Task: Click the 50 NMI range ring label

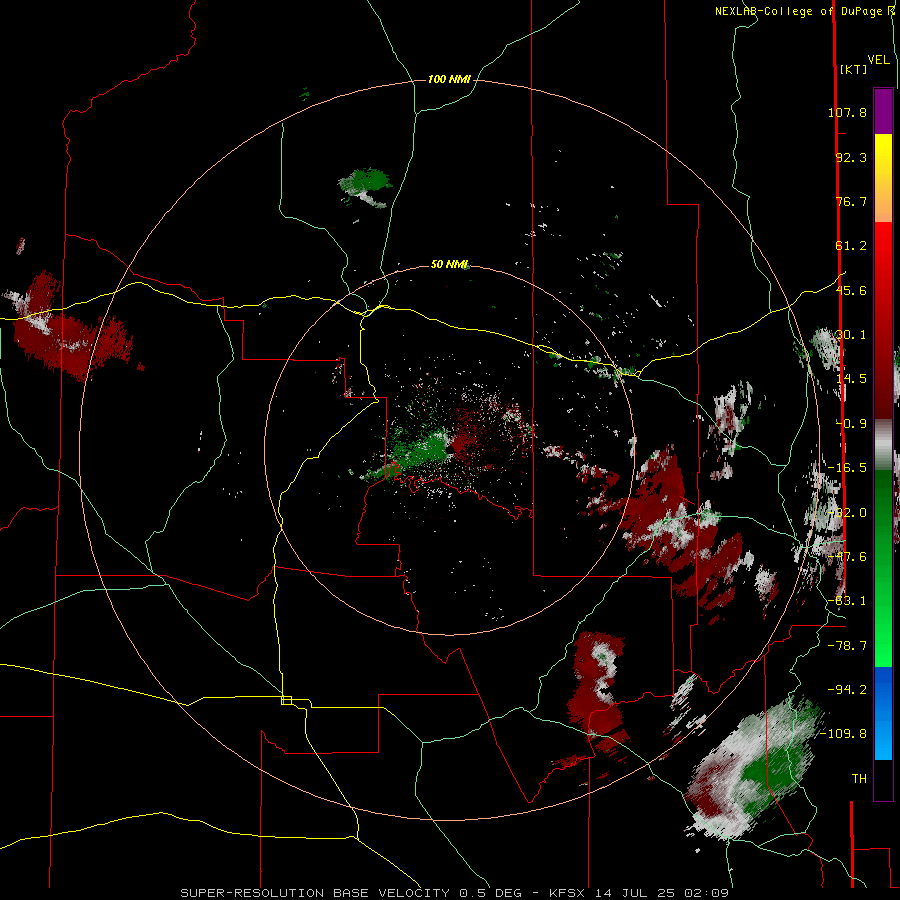Action: pos(449,265)
